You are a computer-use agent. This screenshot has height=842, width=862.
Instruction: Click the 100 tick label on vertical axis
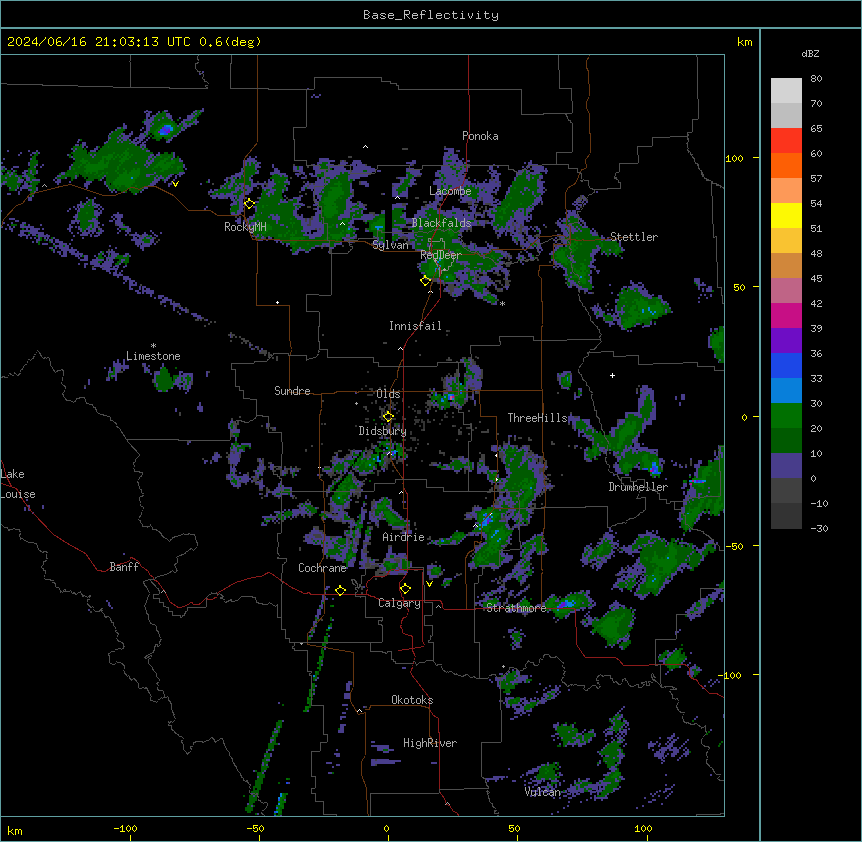[734, 158]
